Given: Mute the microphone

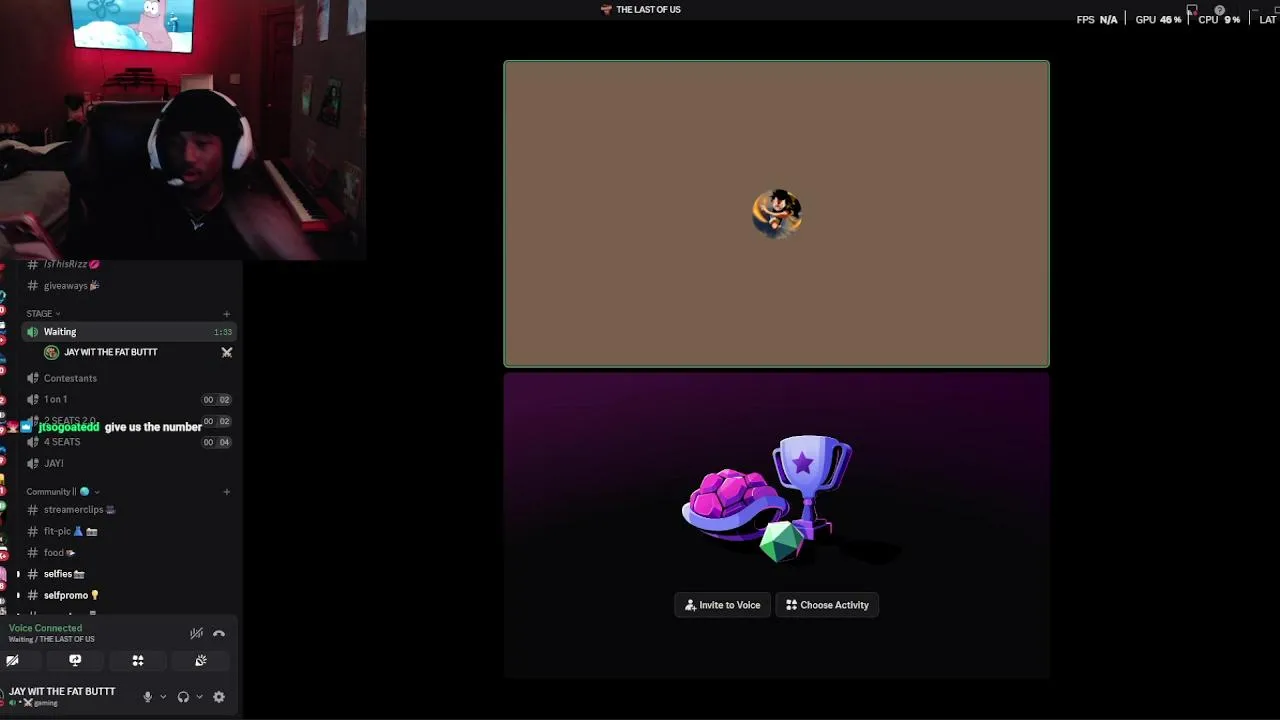Looking at the screenshot, I should 148,697.
